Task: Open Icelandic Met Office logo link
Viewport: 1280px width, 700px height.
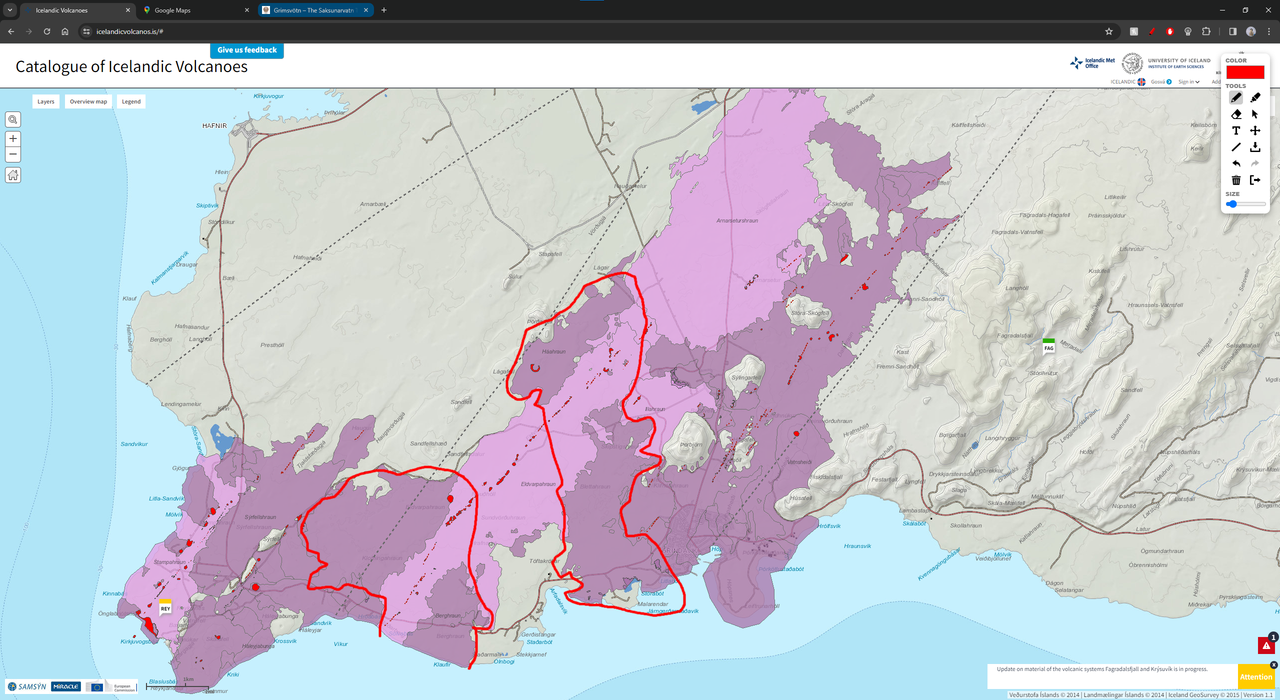Action: click(x=1092, y=63)
